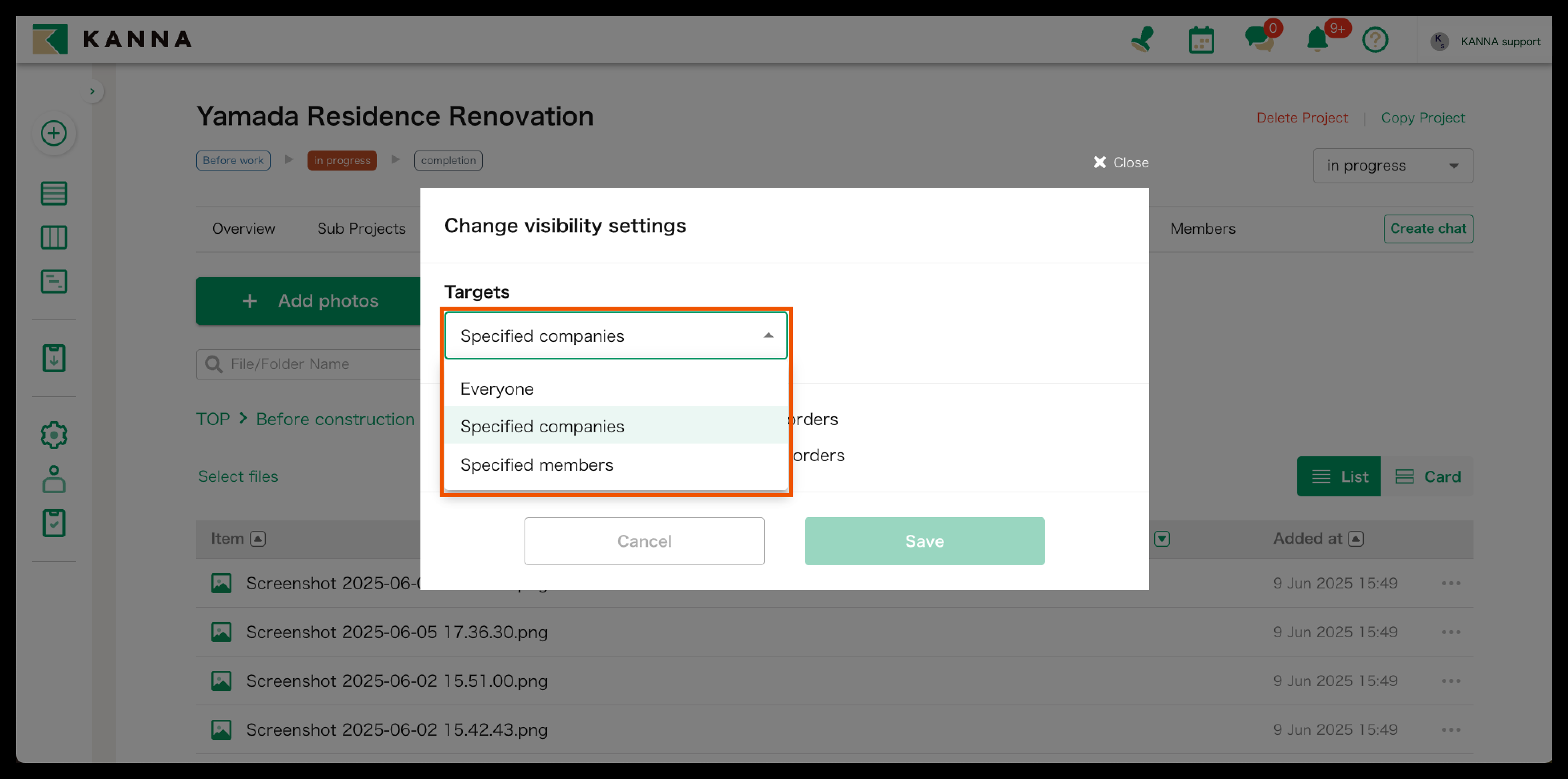This screenshot has height=779, width=1568.
Task: Open the calendar icon in header
Action: (x=1201, y=41)
